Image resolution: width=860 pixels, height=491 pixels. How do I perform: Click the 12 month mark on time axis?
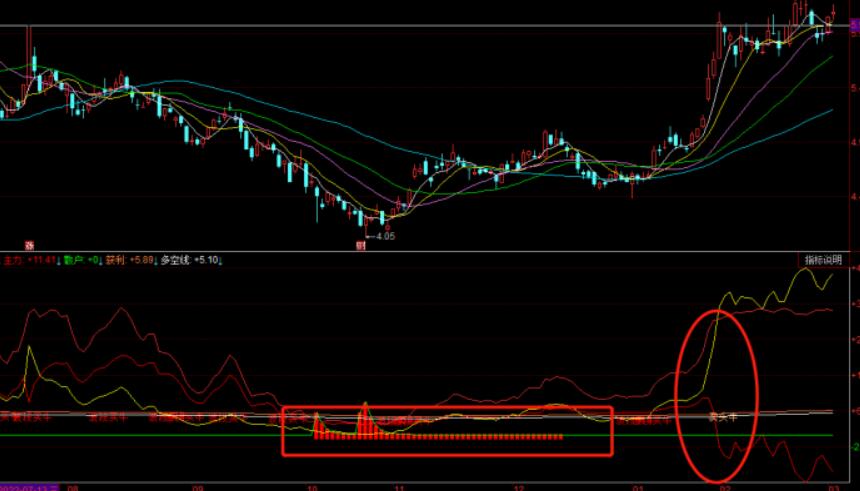[518, 487]
